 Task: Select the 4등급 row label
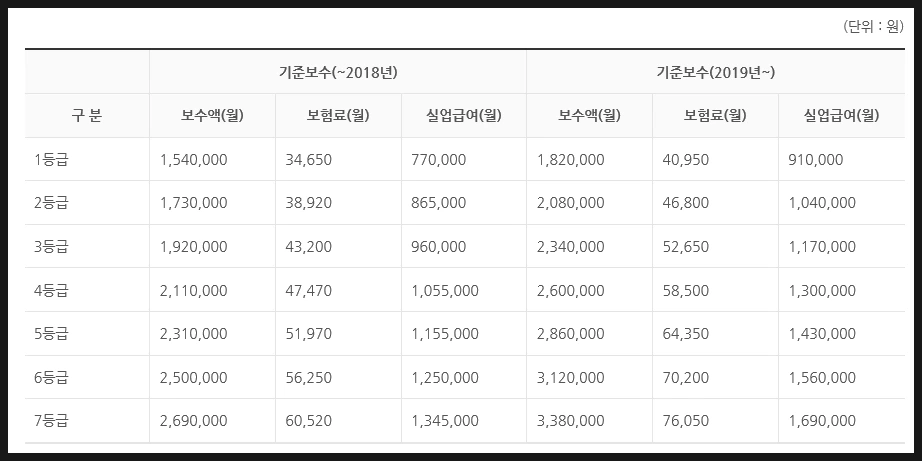click(87, 290)
